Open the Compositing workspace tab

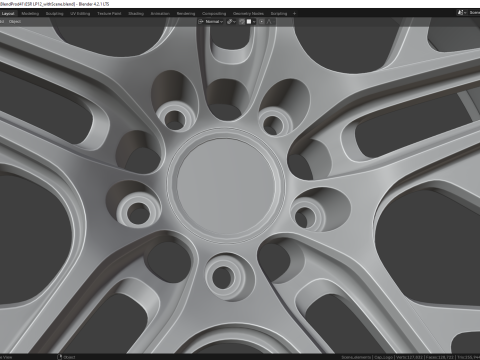click(214, 14)
